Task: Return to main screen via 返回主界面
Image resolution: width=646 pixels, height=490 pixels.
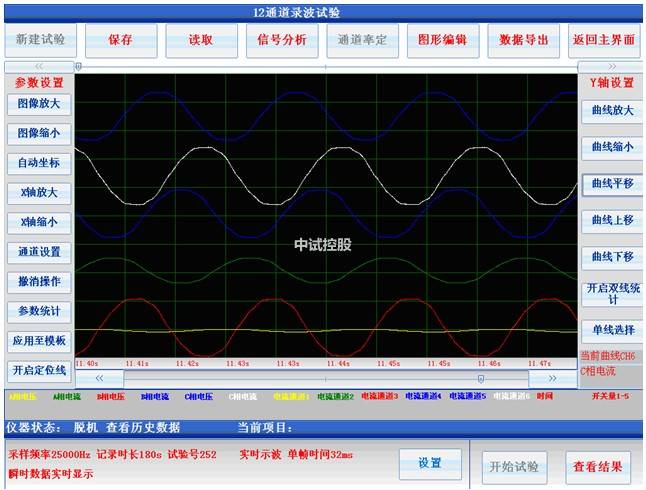Action: (604, 40)
